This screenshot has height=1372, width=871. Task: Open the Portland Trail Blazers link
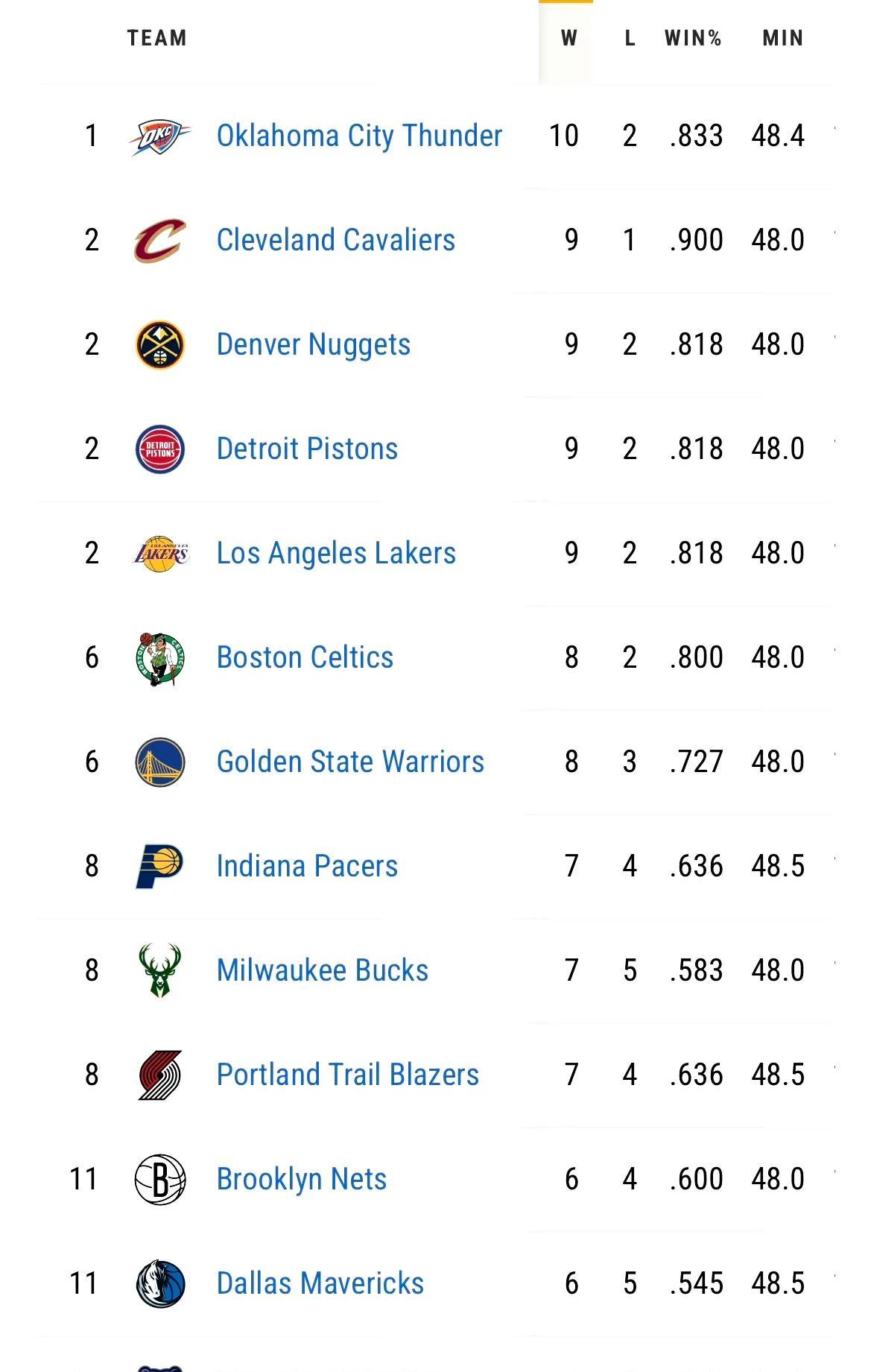[347, 1075]
